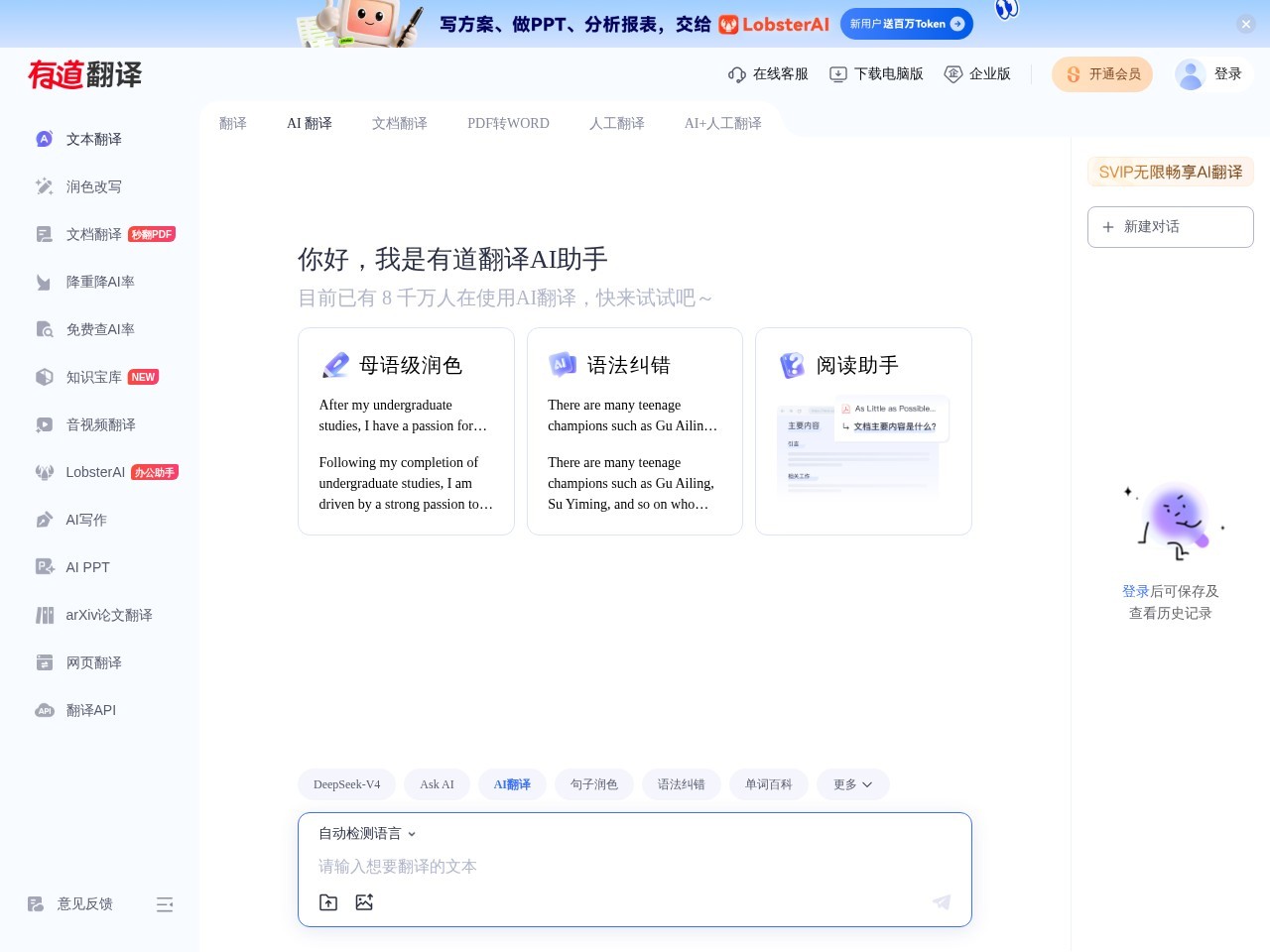Collapse the sidebar using the menu toggle icon
The width and height of the screenshot is (1270, 952).
point(165,904)
